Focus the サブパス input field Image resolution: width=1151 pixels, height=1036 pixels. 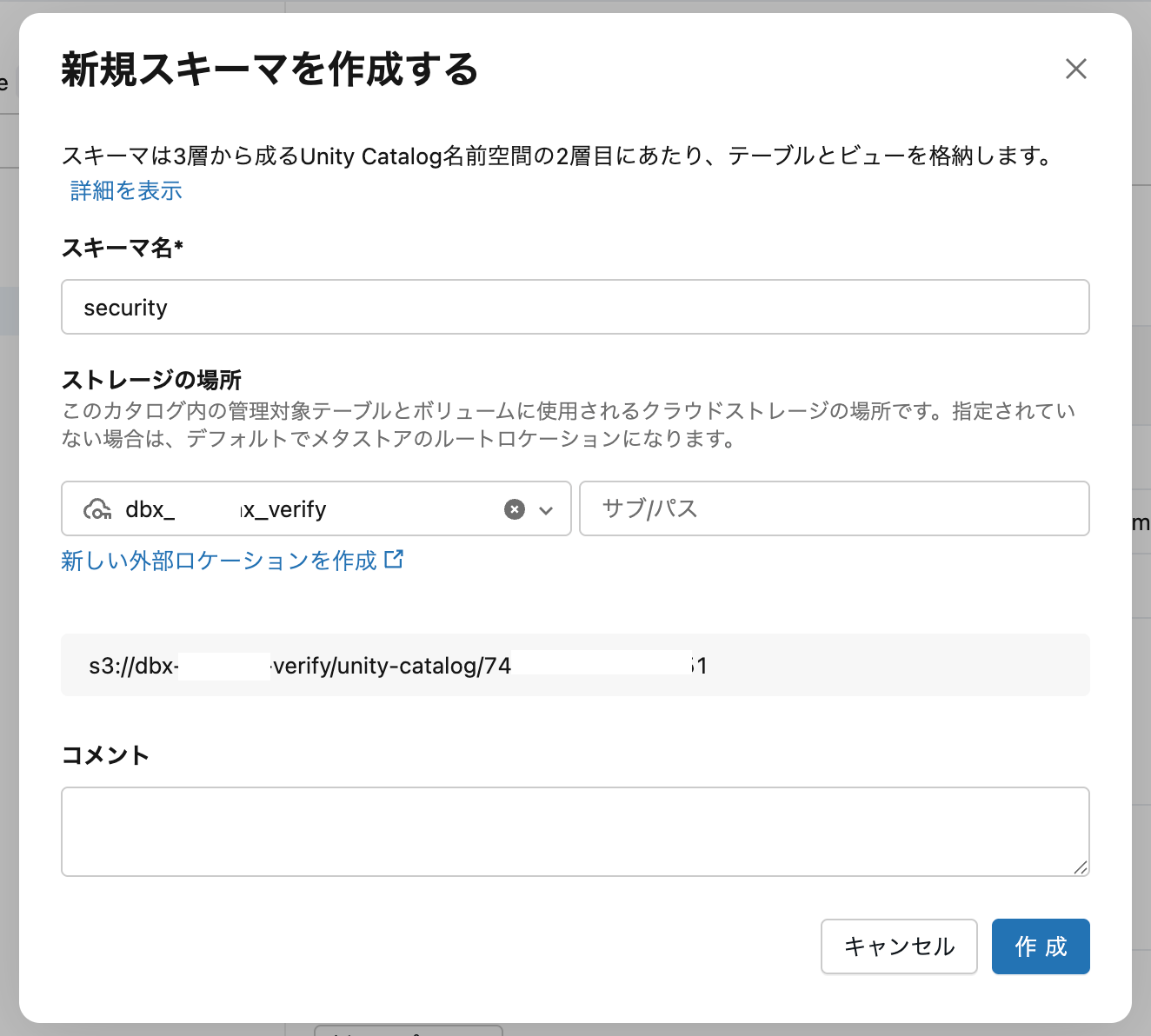[834, 508]
